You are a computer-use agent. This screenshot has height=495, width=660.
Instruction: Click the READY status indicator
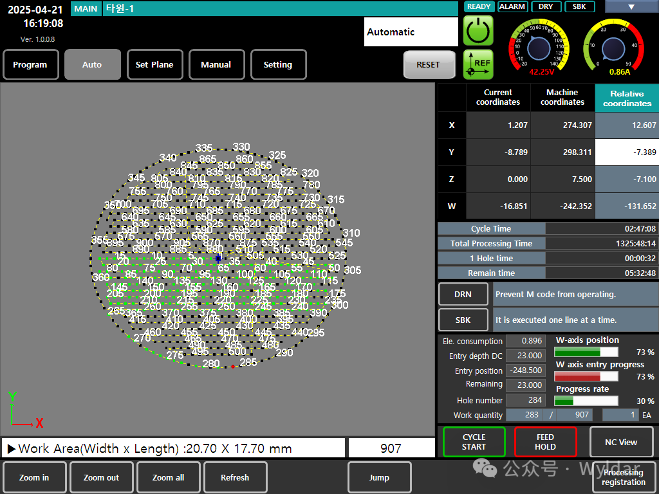point(479,7)
